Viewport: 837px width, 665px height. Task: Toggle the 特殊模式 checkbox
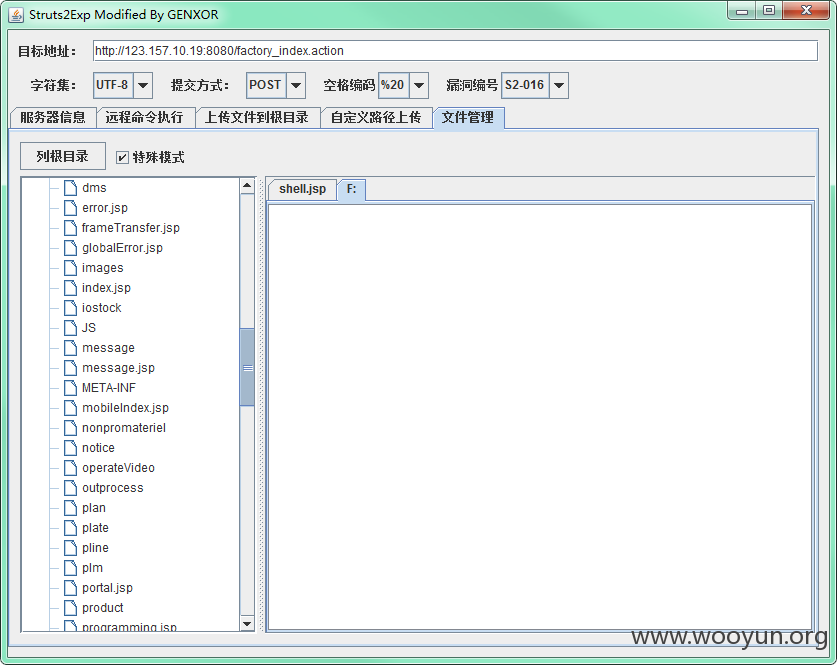[122, 157]
